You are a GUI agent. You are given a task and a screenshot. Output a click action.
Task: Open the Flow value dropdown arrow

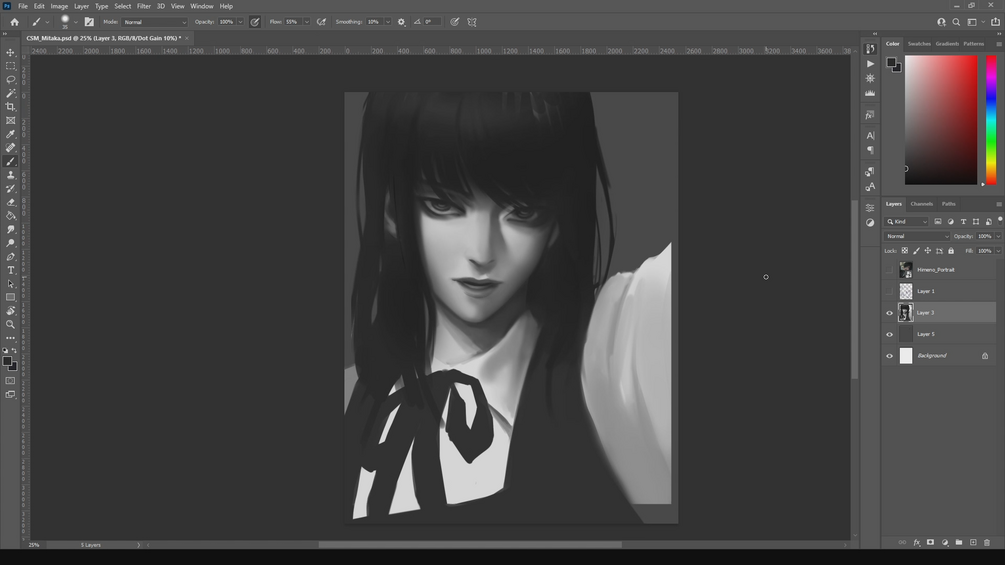306,22
